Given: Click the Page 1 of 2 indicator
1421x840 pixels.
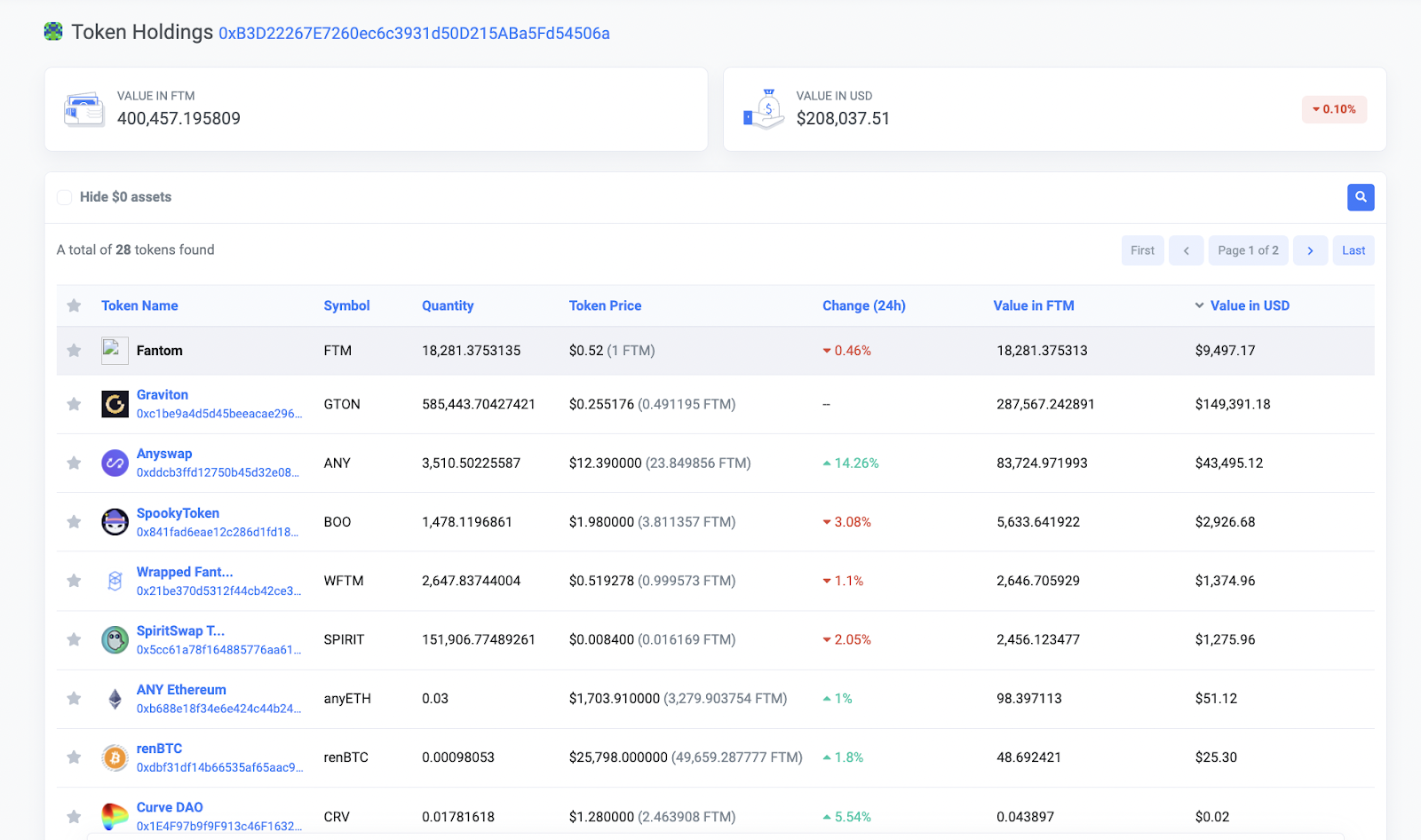Looking at the screenshot, I should click(1249, 250).
